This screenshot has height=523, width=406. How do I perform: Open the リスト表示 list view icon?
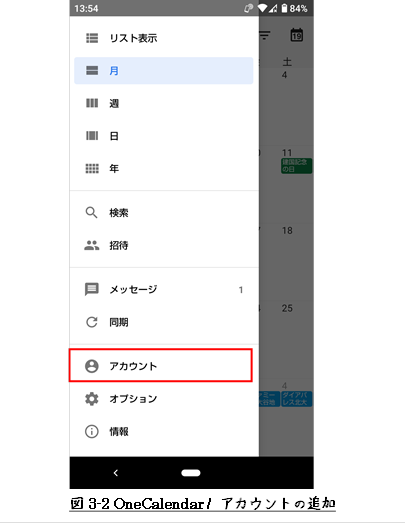tap(92, 38)
